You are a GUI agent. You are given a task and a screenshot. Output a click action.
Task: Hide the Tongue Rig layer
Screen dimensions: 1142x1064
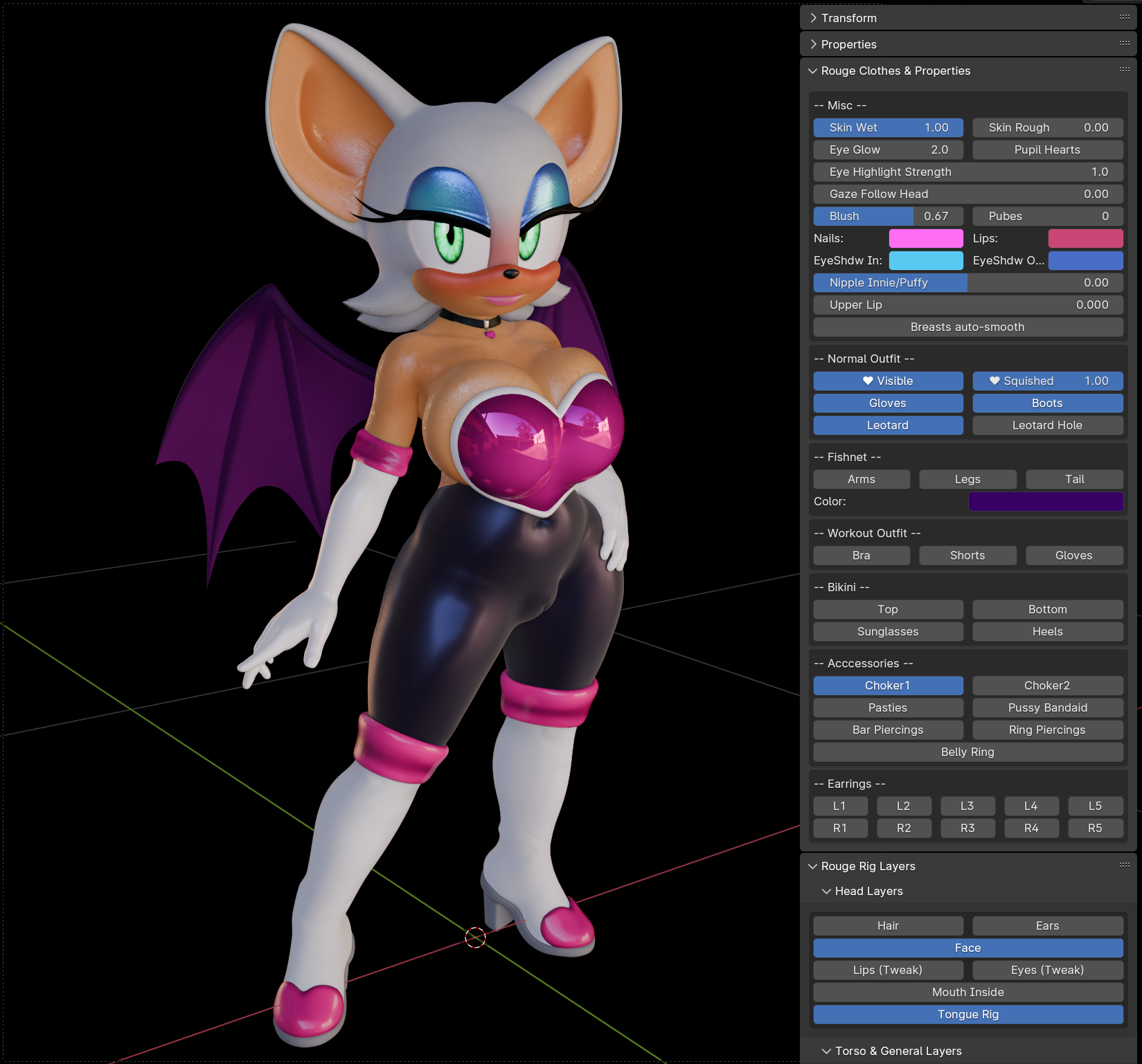tap(968, 1014)
